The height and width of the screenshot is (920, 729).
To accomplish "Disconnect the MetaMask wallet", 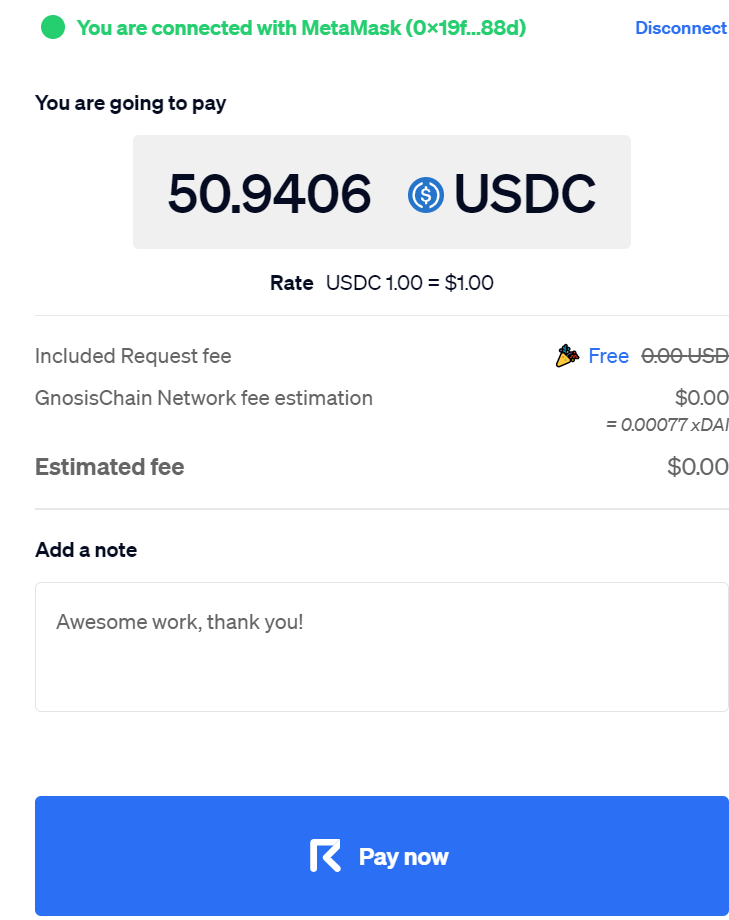I will (681, 28).
